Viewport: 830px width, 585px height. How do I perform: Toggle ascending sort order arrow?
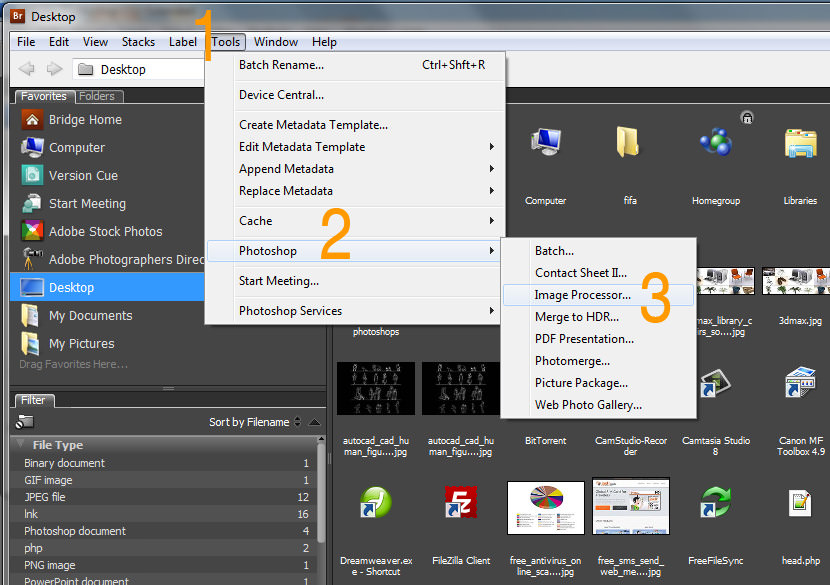[315, 422]
